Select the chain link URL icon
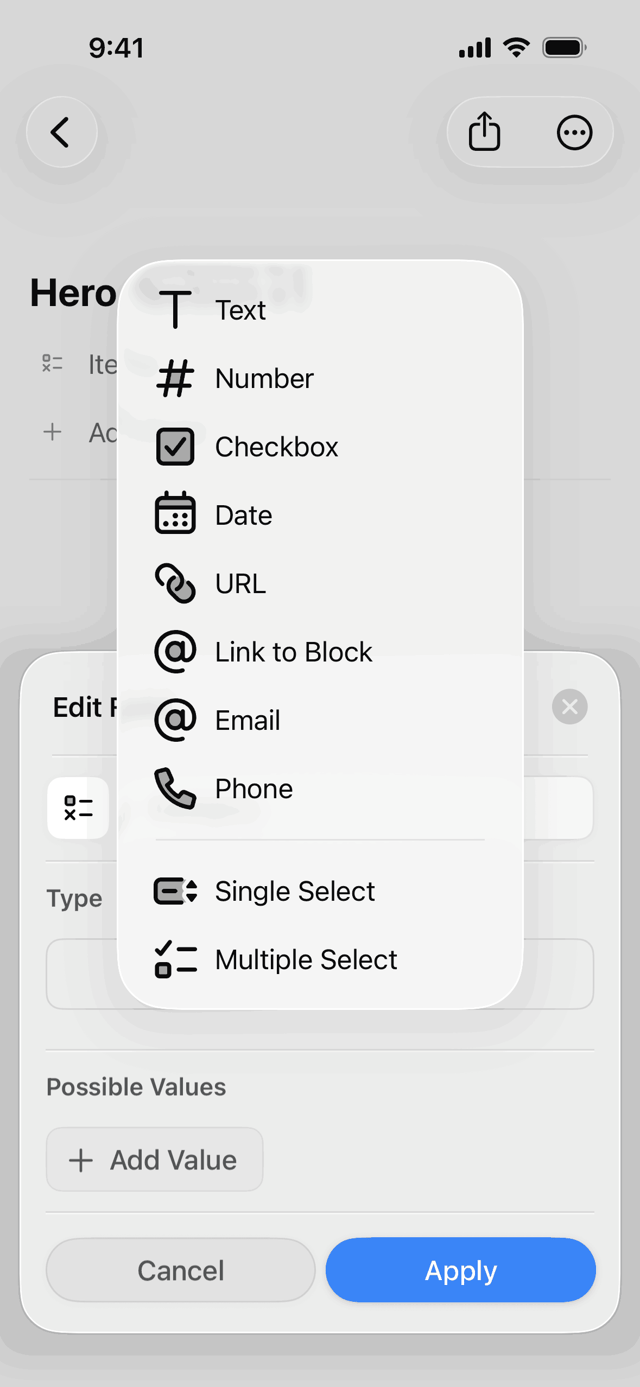Image resolution: width=640 pixels, height=1387 pixels. pyautogui.click(x=175, y=584)
